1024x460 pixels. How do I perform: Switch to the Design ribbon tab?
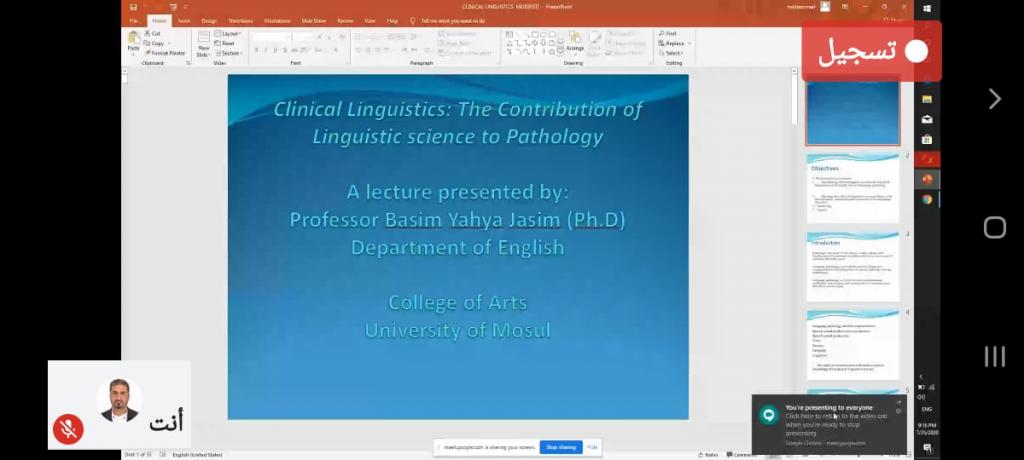point(208,20)
